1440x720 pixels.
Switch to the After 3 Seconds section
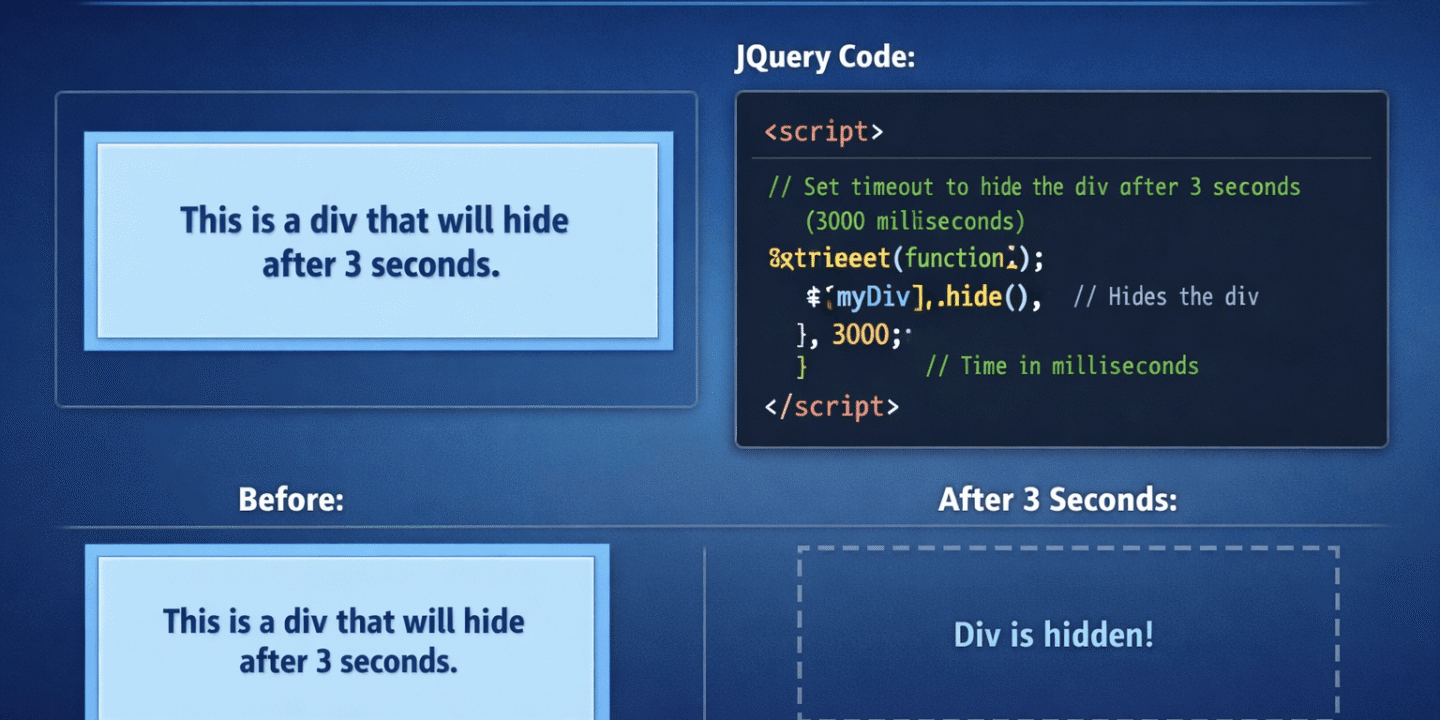click(1057, 499)
